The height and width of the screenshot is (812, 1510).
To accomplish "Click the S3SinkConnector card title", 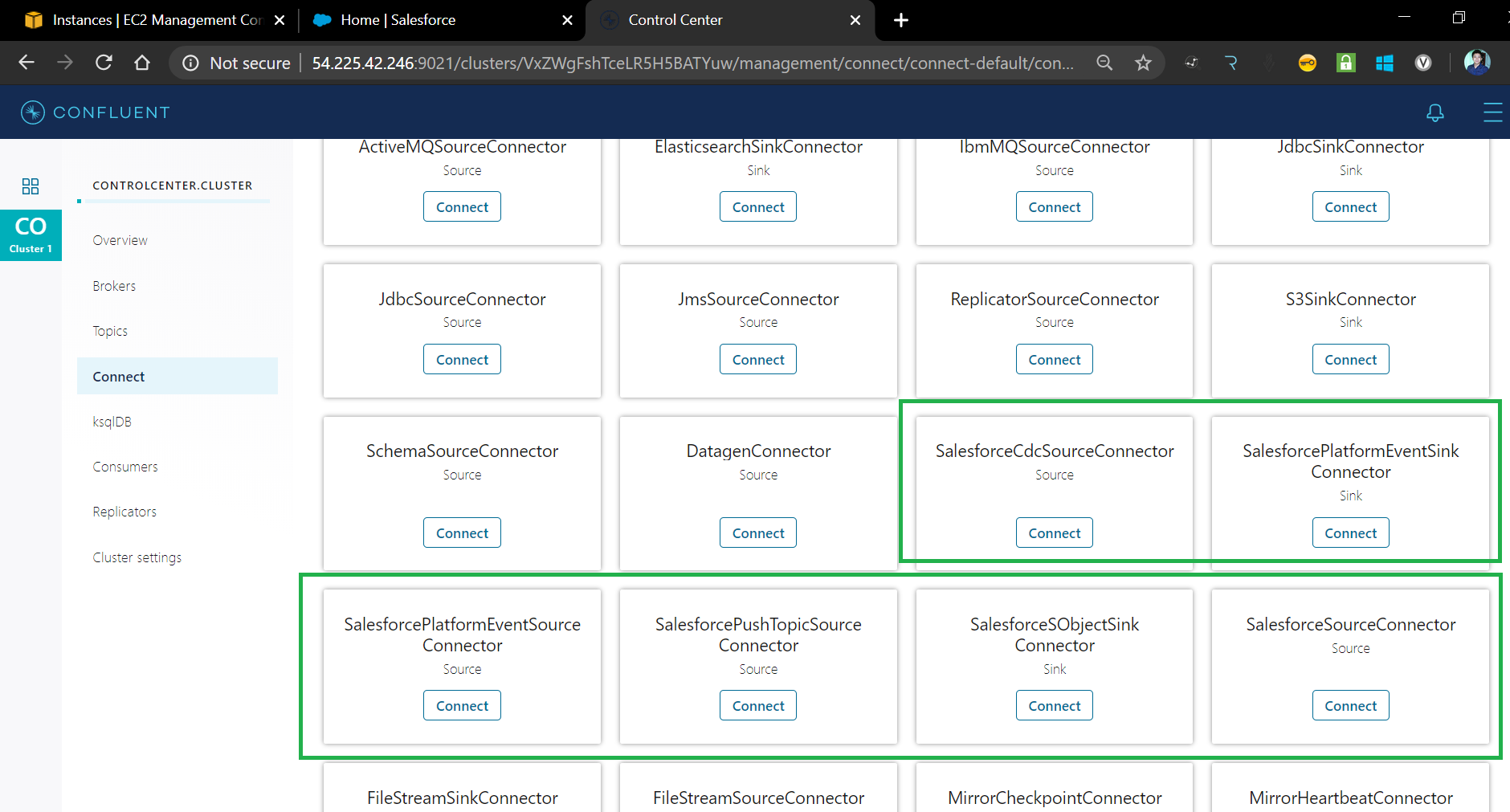I will click(1351, 299).
